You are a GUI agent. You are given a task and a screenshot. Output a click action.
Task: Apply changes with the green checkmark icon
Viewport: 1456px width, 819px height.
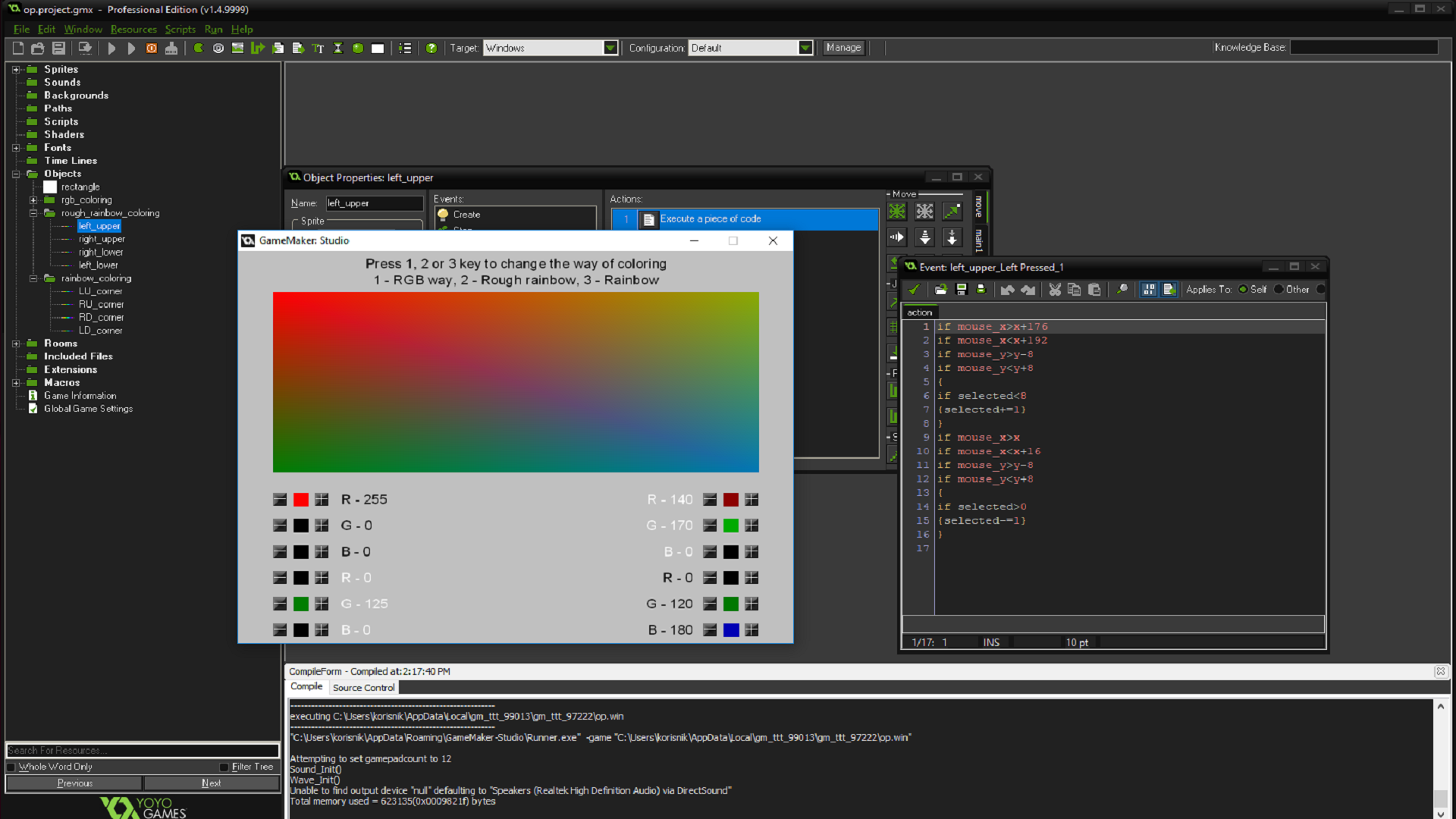(914, 290)
